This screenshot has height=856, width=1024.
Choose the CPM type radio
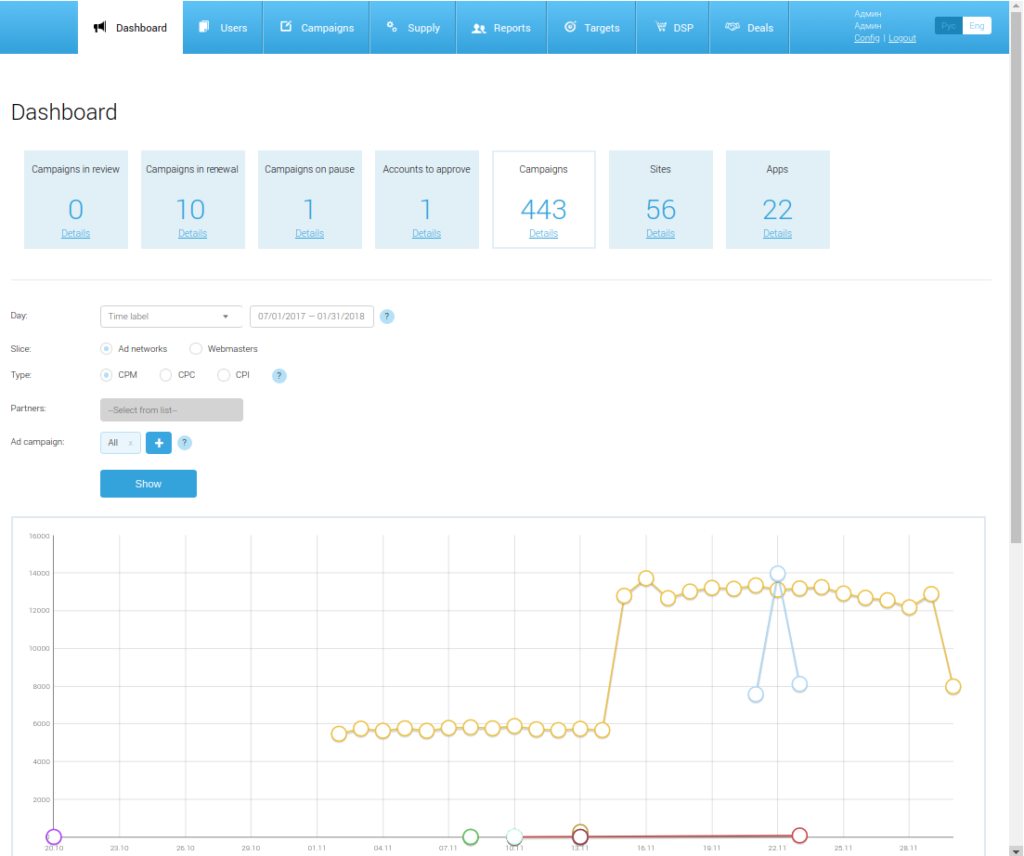coord(106,375)
